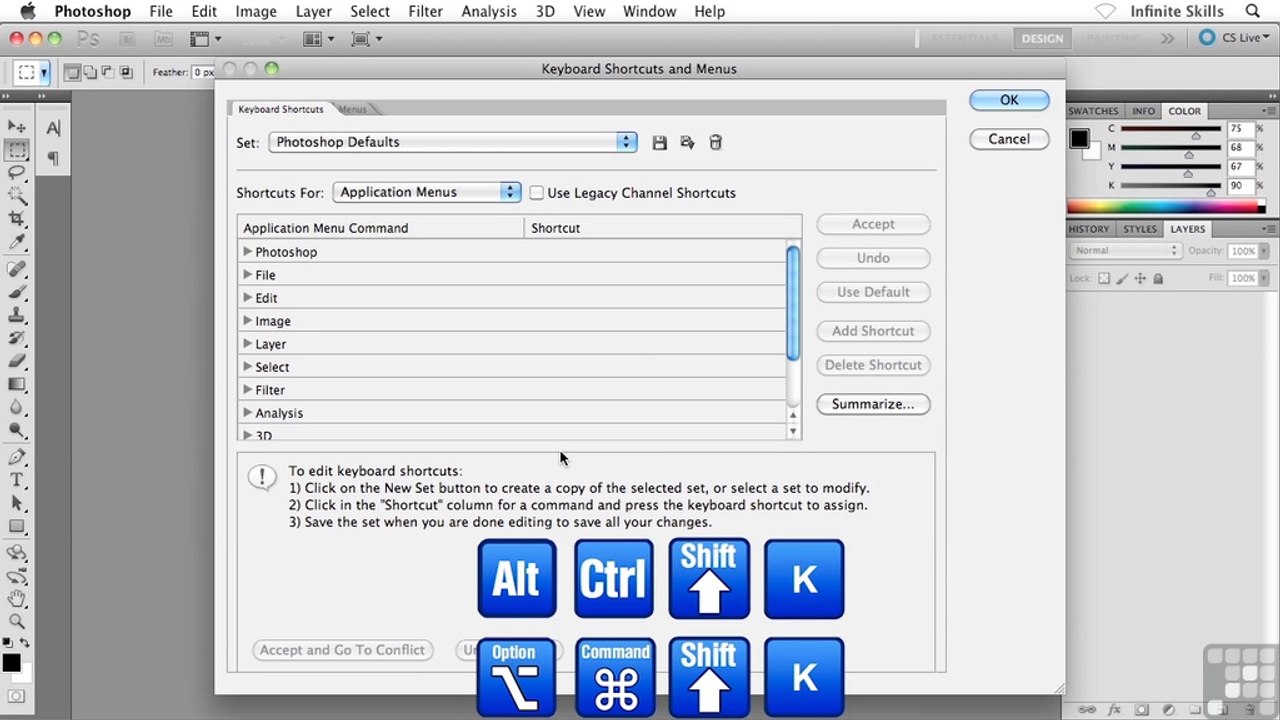This screenshot has width=1280, height=720.
Task: Expand the Layer menu commands
Action: click(x=247, y=344)
